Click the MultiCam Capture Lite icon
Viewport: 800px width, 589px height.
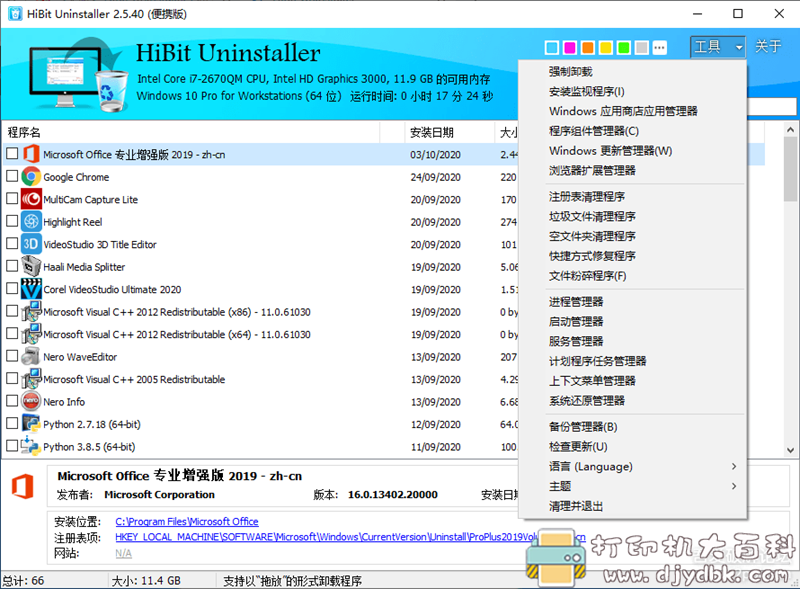pos(31,199)
